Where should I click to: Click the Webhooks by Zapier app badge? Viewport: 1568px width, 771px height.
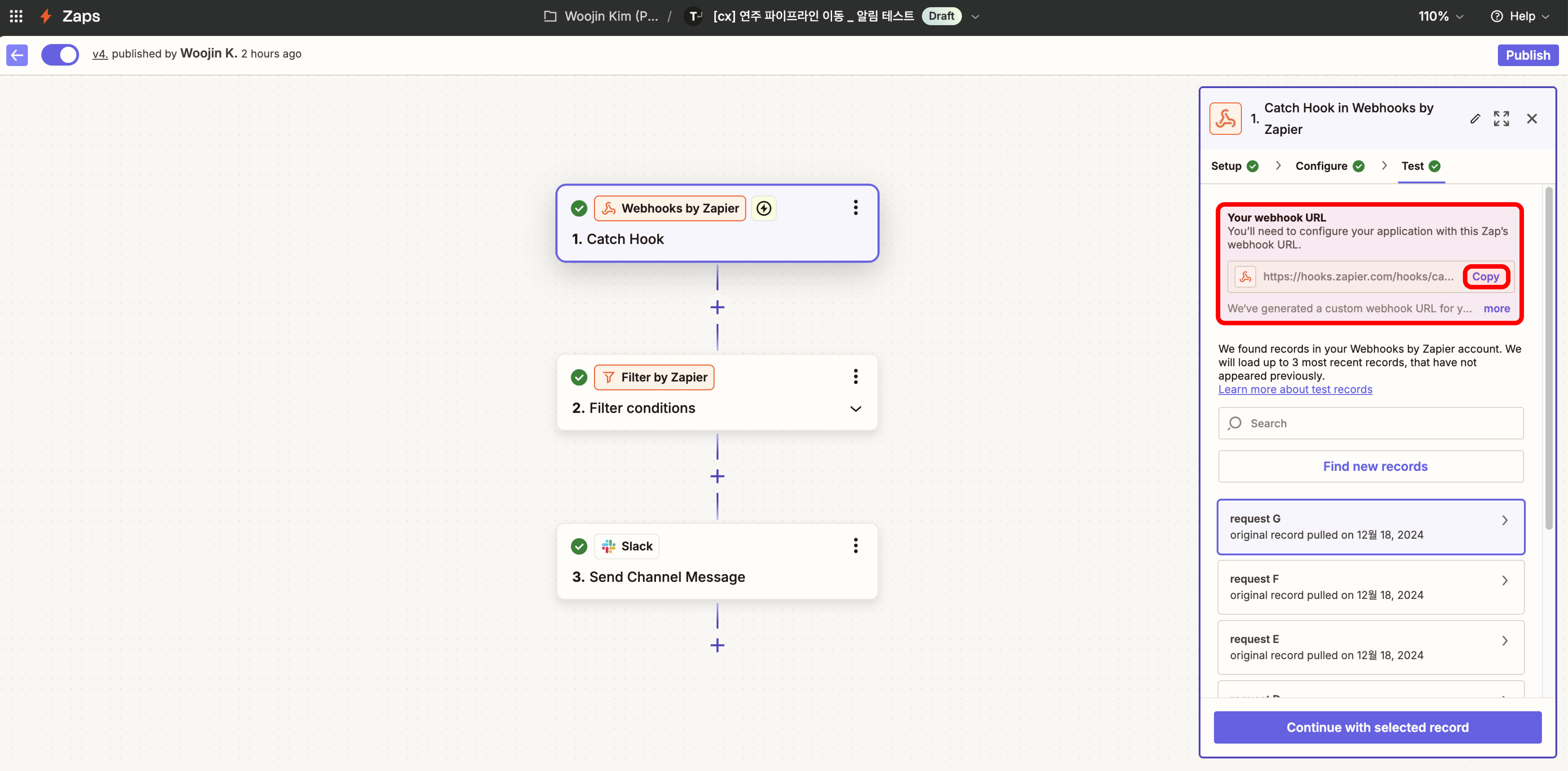(669, 208)
